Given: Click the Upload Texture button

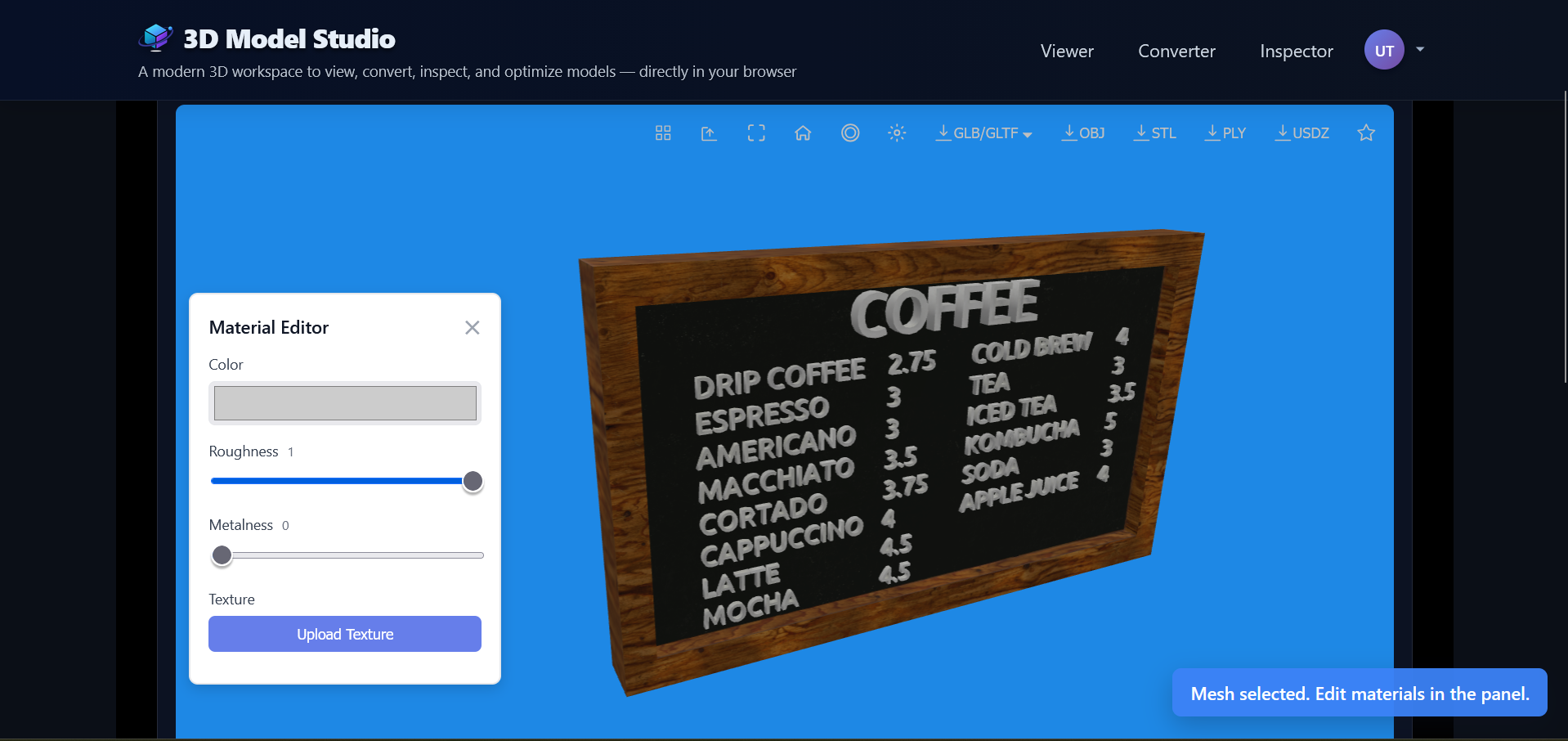Looking at the screenshot, I should pos(344,634).
